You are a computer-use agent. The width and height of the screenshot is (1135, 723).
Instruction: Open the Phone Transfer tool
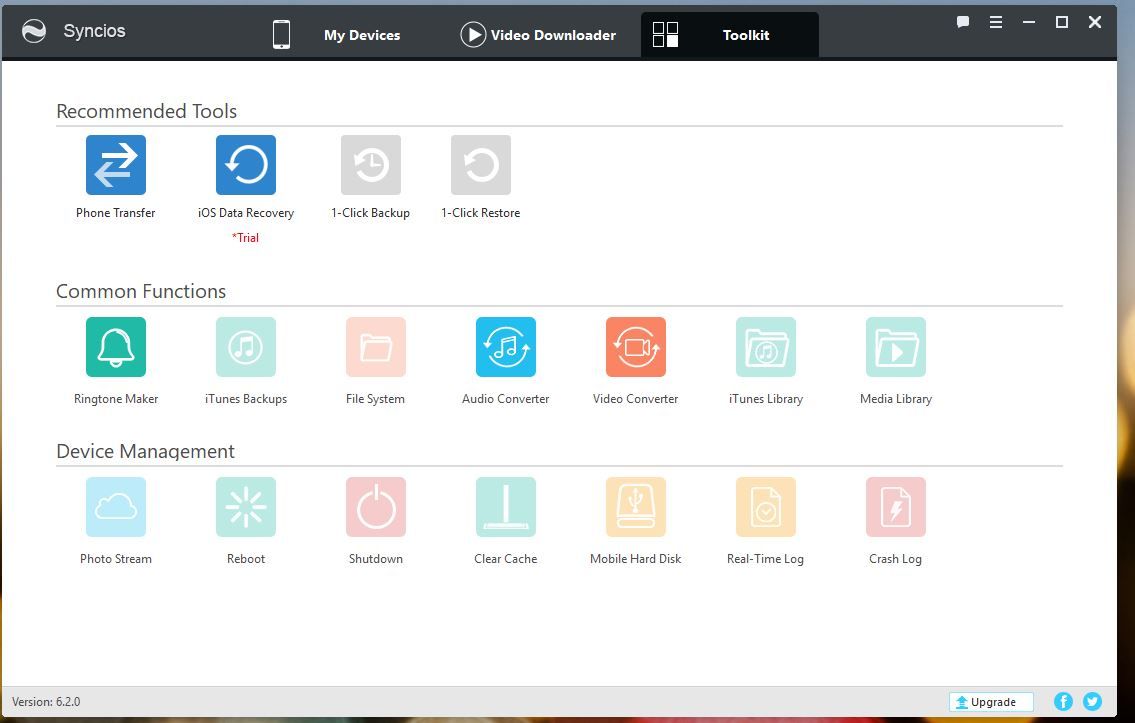click(116, 165)
